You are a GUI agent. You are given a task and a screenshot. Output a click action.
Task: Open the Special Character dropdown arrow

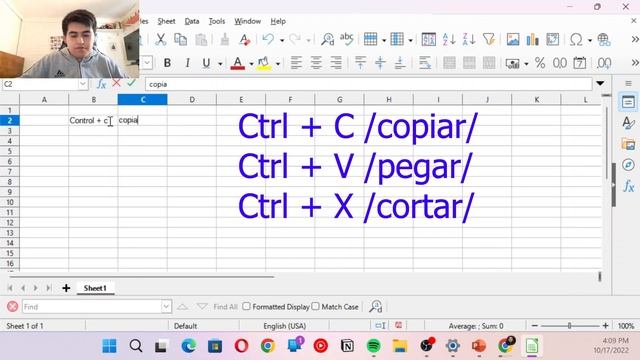coord(590,40)
